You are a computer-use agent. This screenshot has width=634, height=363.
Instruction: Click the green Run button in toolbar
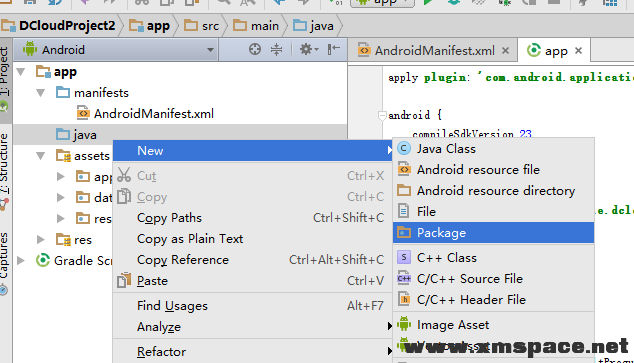click(x=427, y=2)
